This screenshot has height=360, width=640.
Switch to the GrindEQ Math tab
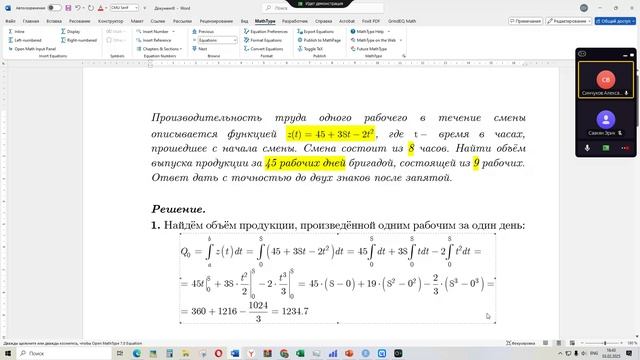402,21
